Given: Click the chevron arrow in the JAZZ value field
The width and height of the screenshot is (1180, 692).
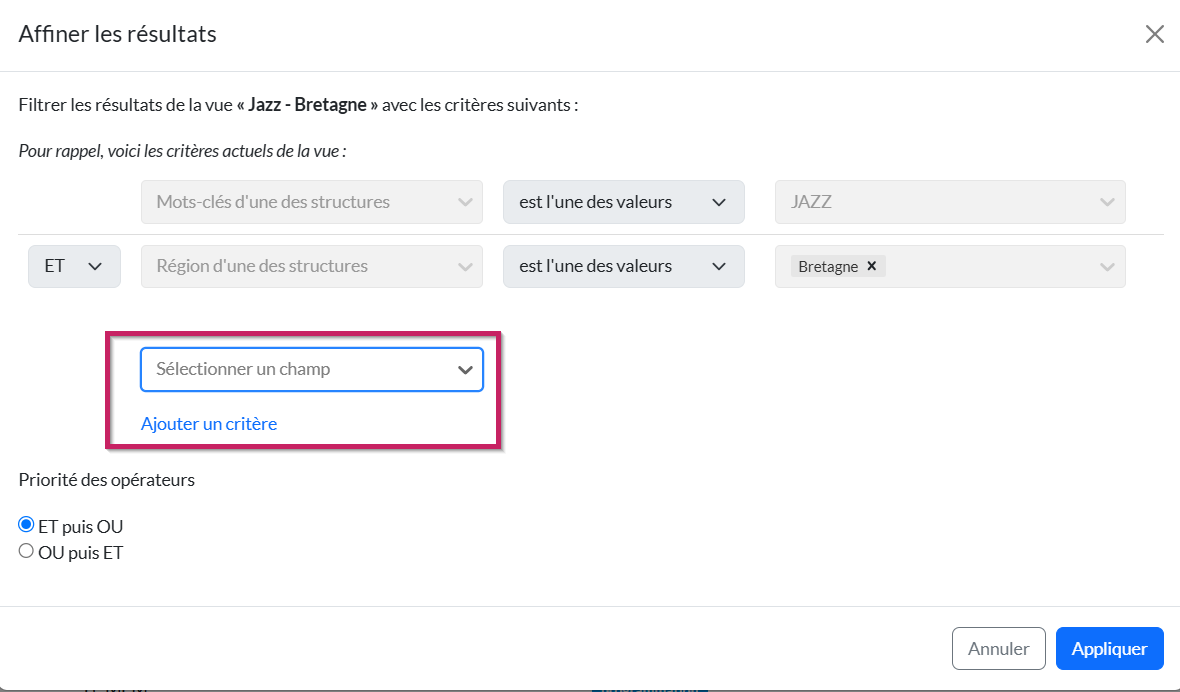Looking at the screenshot, I should pos(1107,202).
